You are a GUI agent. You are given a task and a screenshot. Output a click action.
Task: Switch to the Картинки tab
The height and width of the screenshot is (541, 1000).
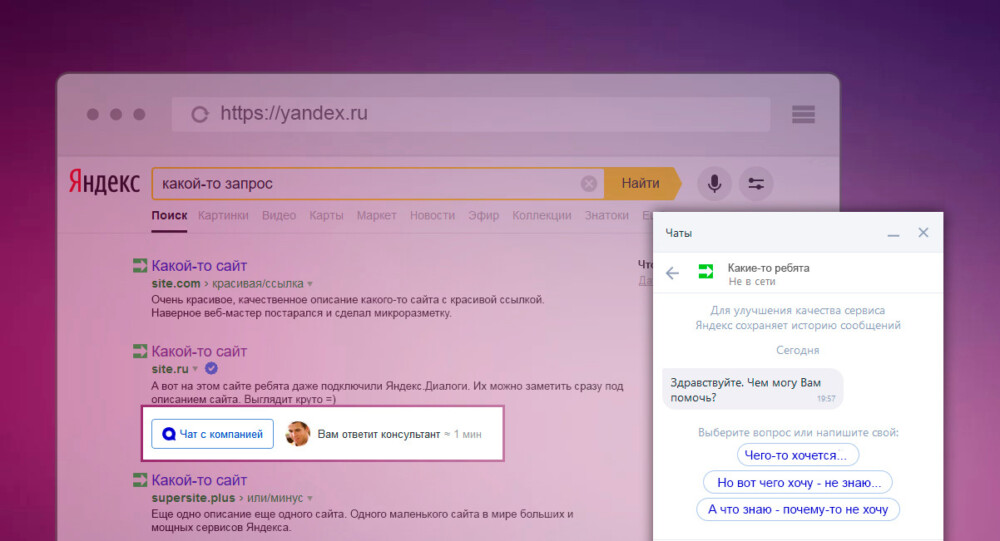pyautogui.click(x=223, y=215)
